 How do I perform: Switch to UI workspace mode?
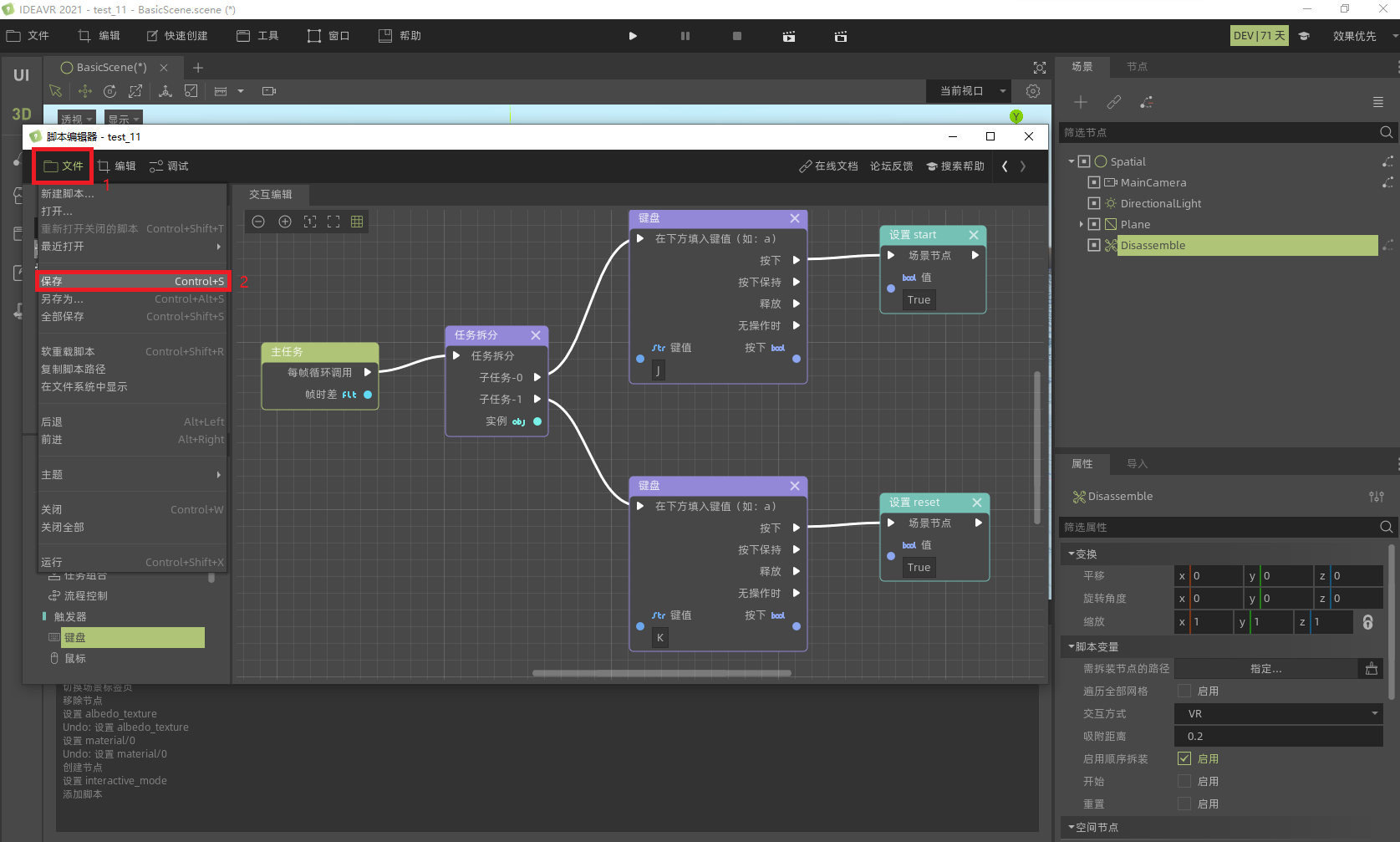21,75
